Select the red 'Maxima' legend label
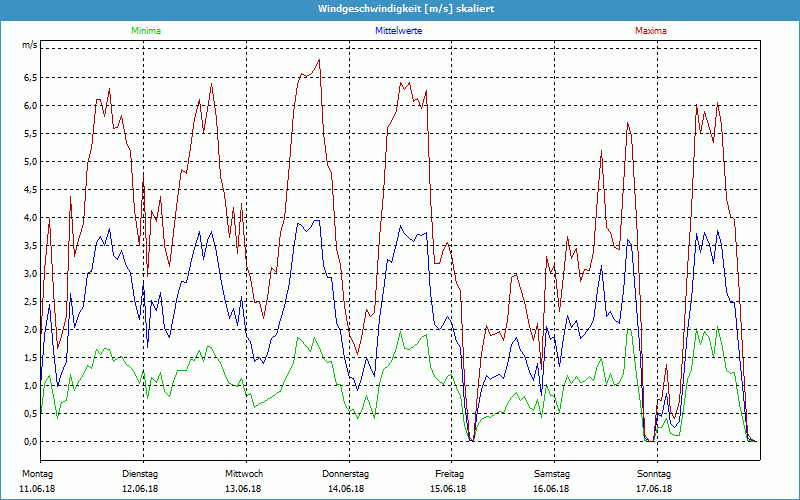 651,31
